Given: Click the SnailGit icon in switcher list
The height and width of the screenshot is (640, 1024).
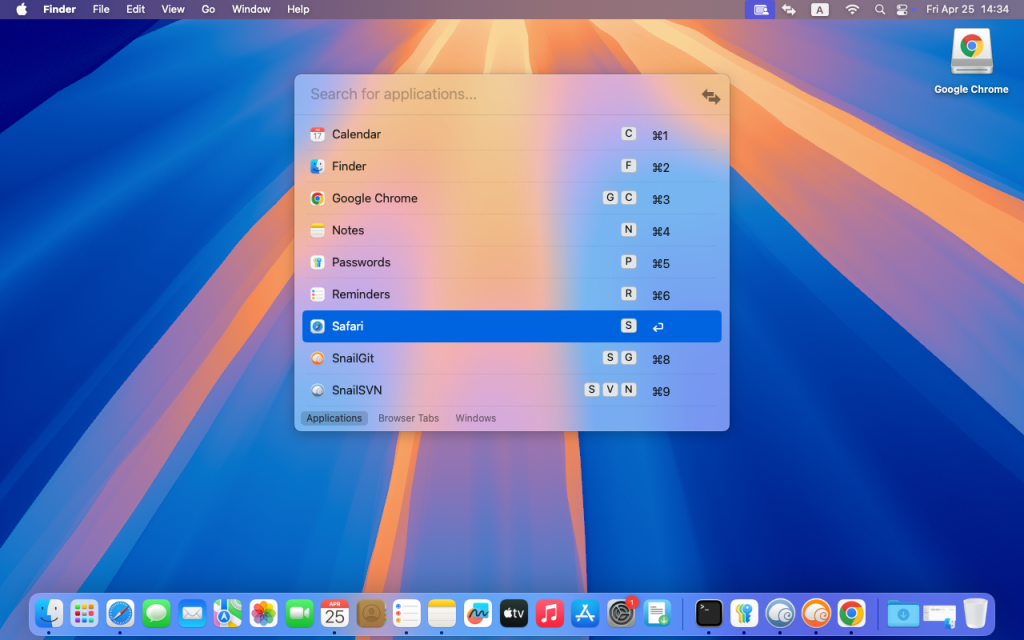Looking at the screenshot, I should (317, 359).
